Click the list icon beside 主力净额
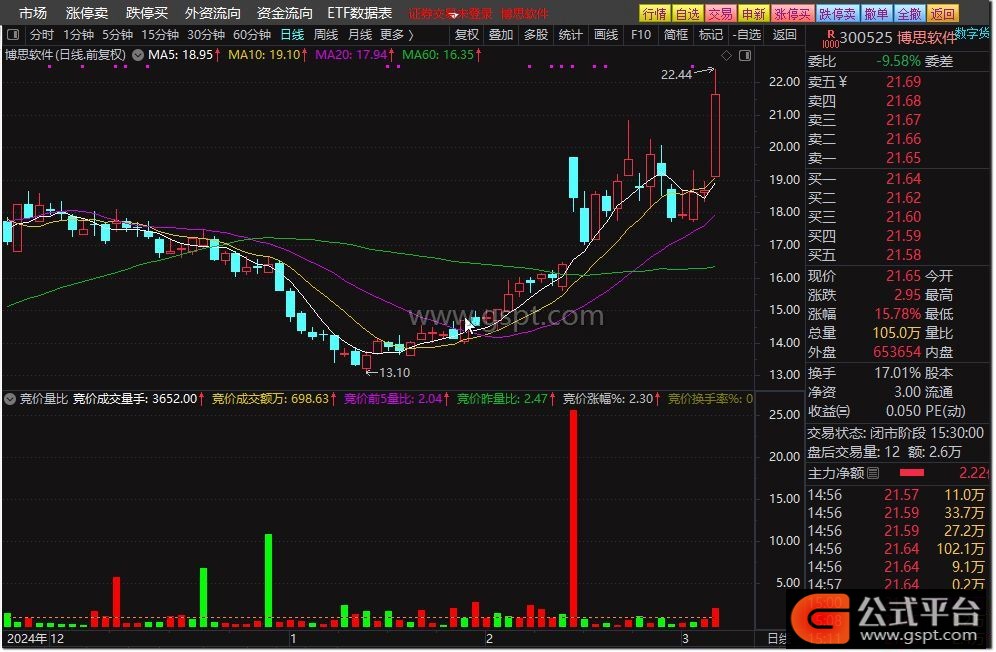The height and width of the screenshot is (652, 996). (x=873, y=473)
